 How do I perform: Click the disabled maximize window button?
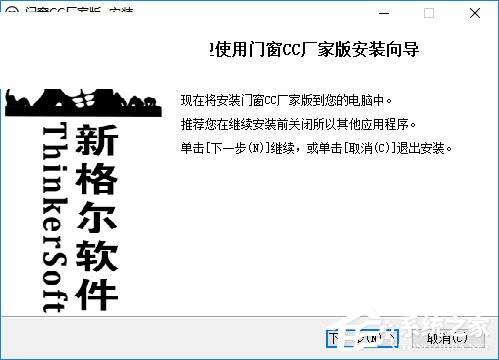click(x=429, y=13)
